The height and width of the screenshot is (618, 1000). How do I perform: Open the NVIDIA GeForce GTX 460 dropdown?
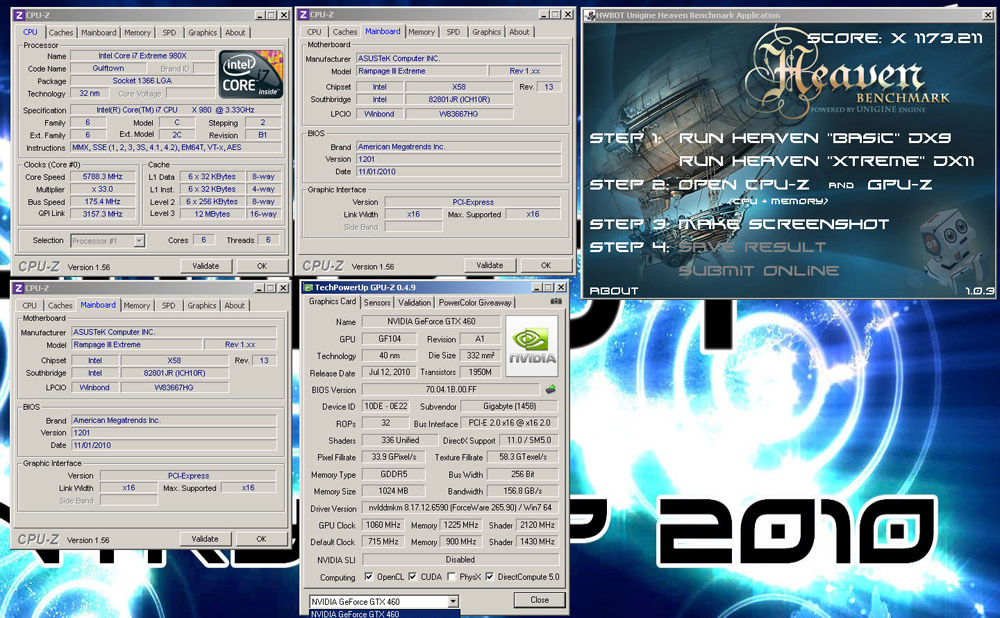453,601
